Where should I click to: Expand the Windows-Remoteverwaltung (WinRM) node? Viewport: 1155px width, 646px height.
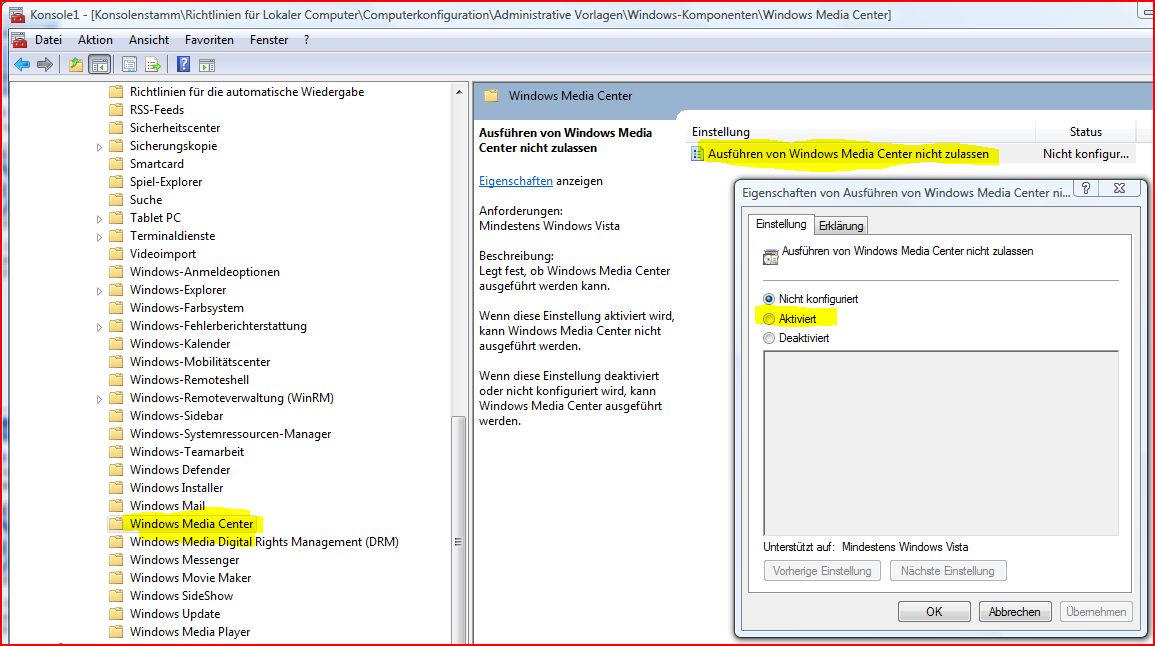[x=99, y=399]
